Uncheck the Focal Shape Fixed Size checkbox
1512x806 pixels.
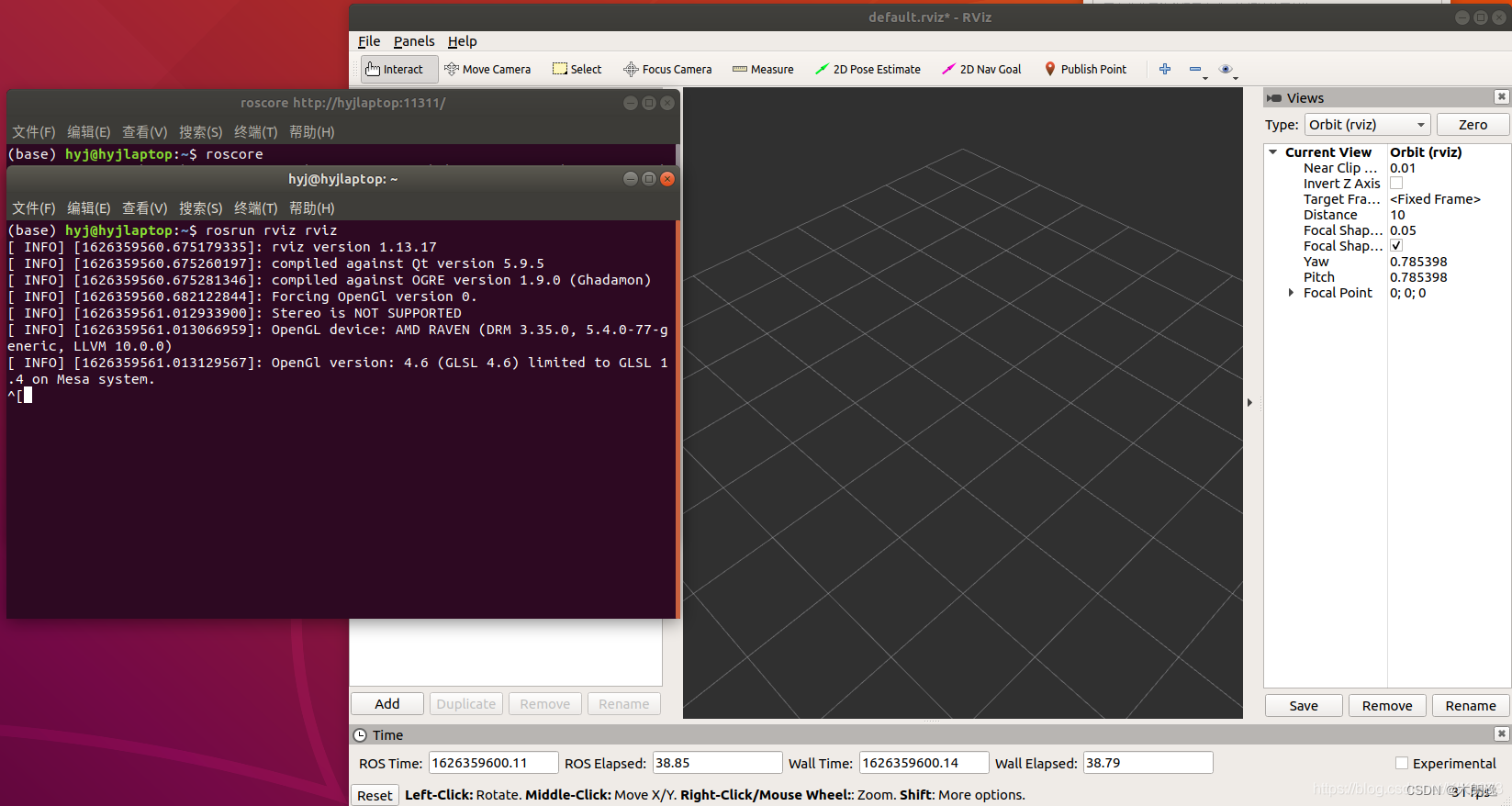(1396, 246)
